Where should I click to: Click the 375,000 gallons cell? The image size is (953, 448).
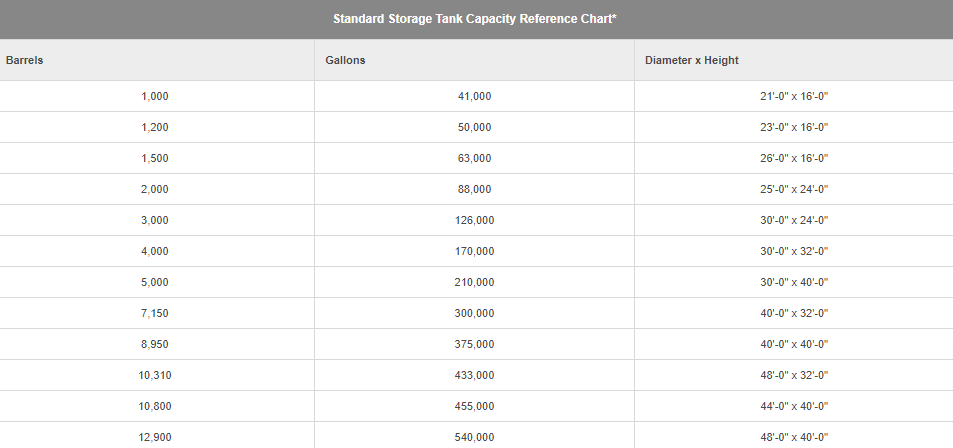(x=475, y=344)
